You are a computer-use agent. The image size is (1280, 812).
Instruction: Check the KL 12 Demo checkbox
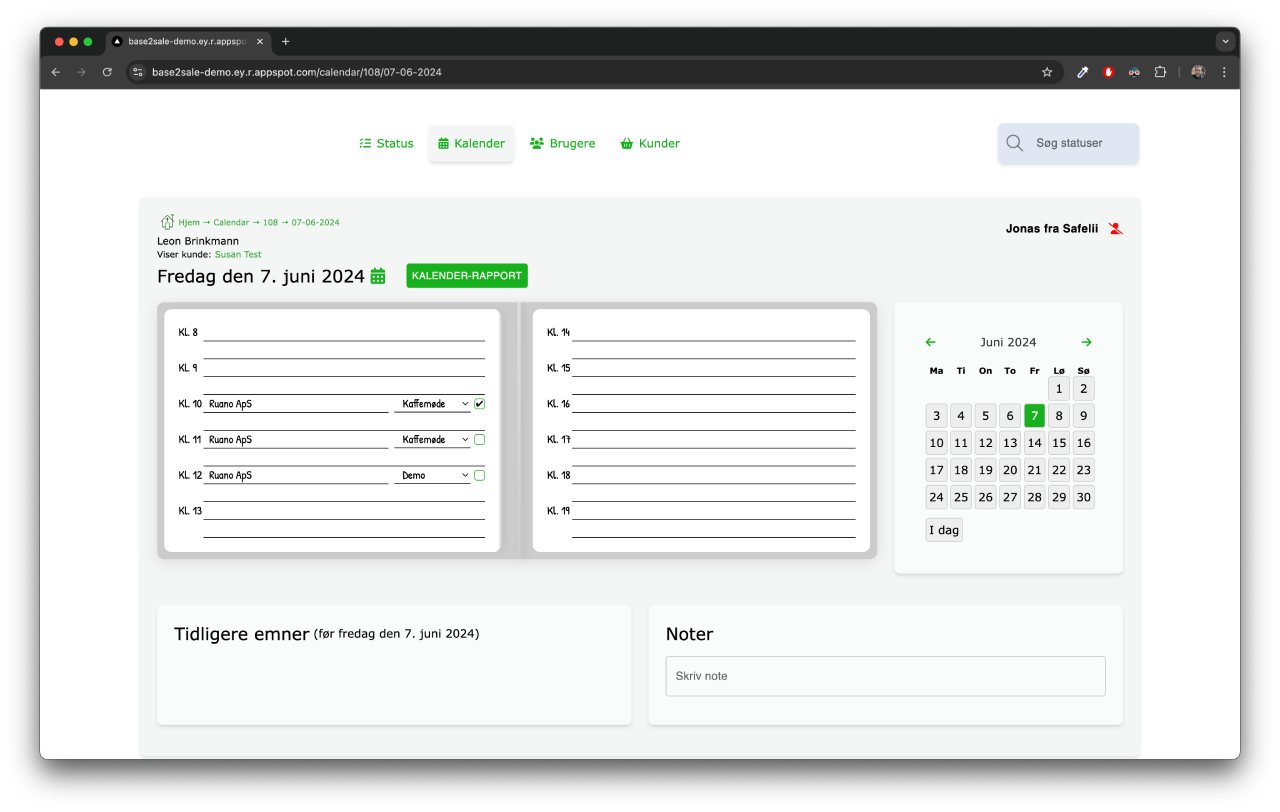(x=480, y=476)
